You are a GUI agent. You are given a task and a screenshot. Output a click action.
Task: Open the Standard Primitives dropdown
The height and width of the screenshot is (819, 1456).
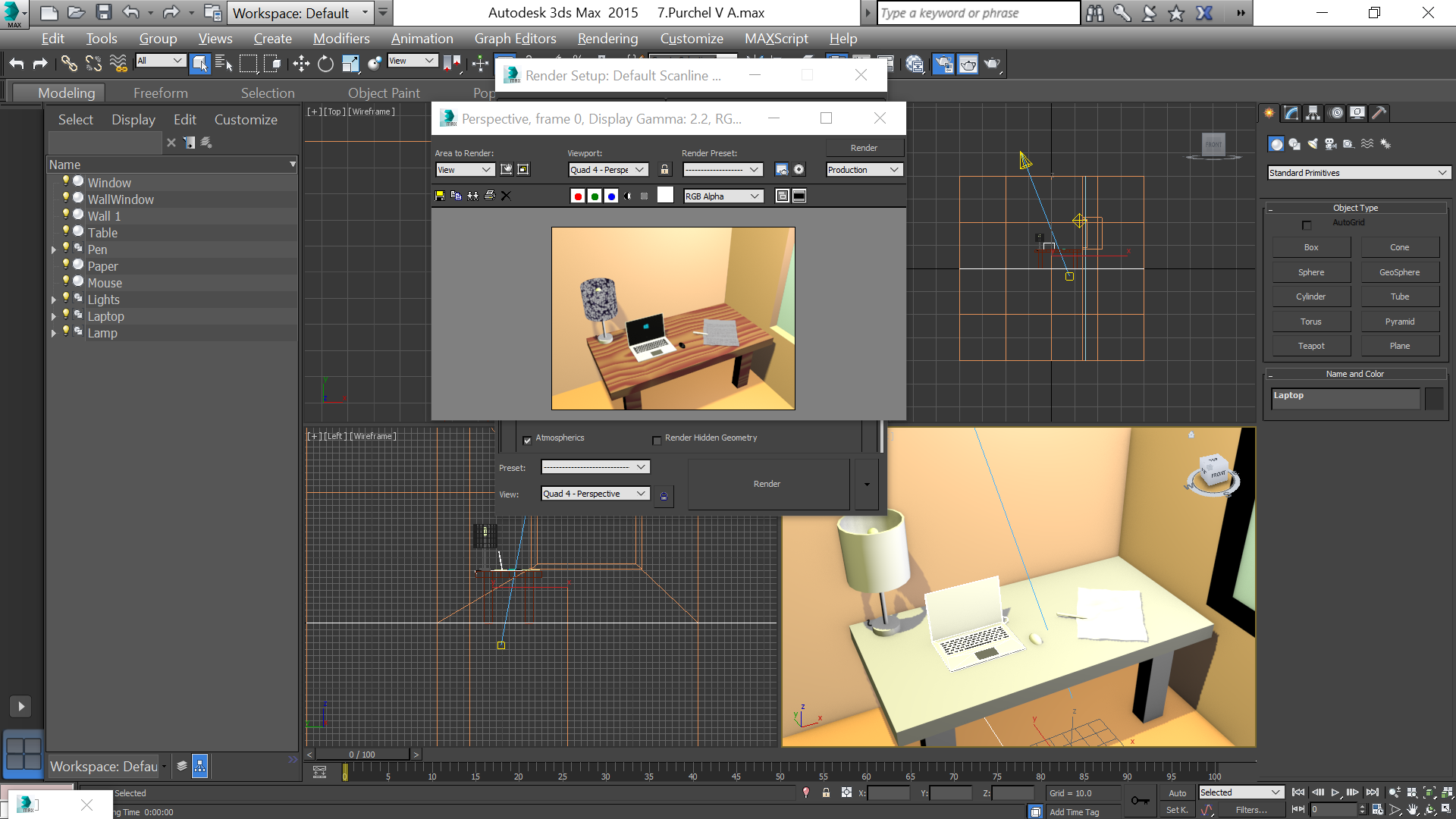pyautogui.click(x=1359, y=173)
